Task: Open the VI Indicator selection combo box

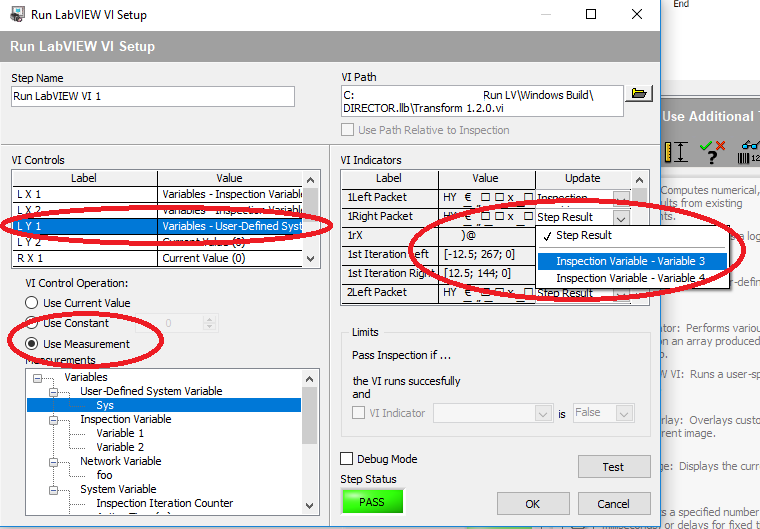Action: tap(493, 413)
